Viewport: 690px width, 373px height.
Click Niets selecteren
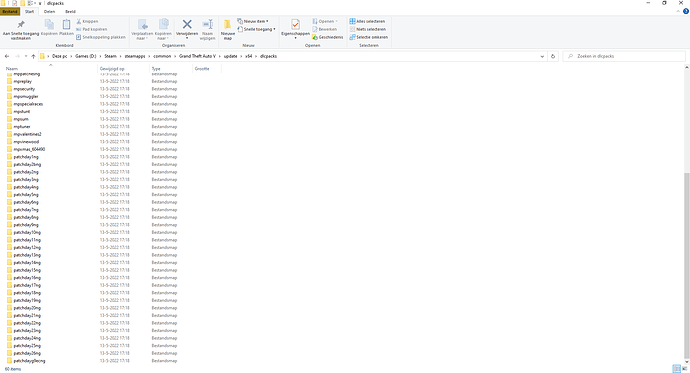367,29
